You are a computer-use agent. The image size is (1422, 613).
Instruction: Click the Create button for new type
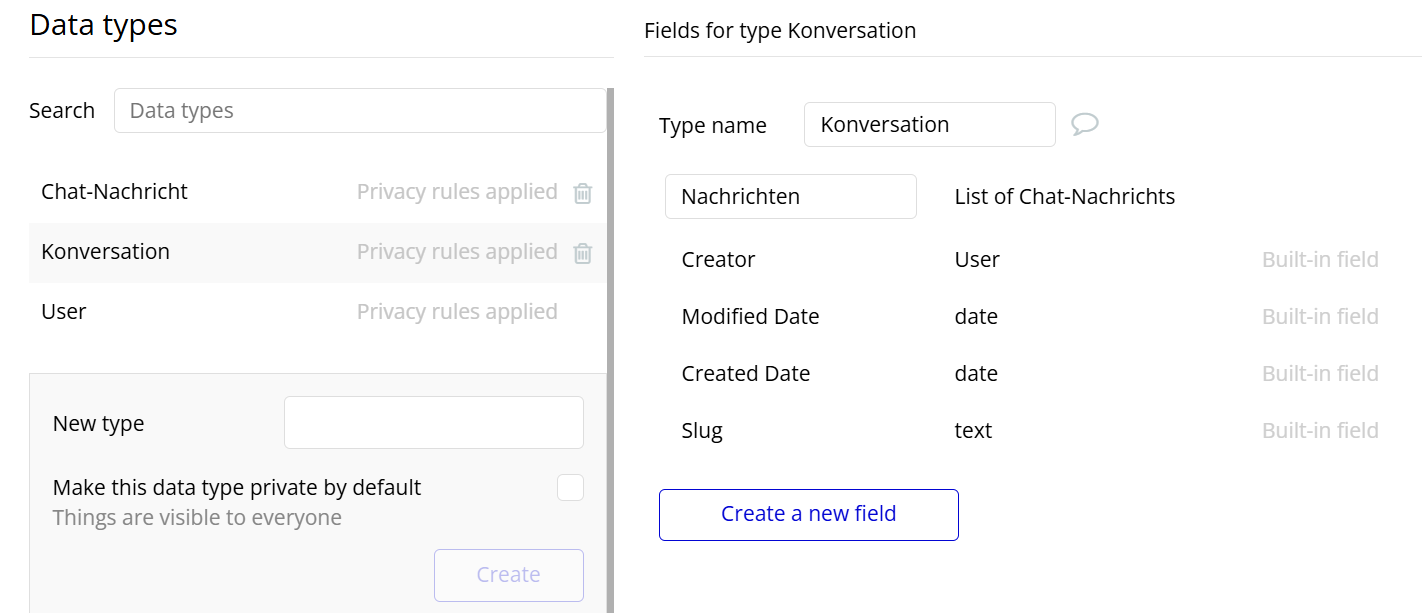point(508,575)
